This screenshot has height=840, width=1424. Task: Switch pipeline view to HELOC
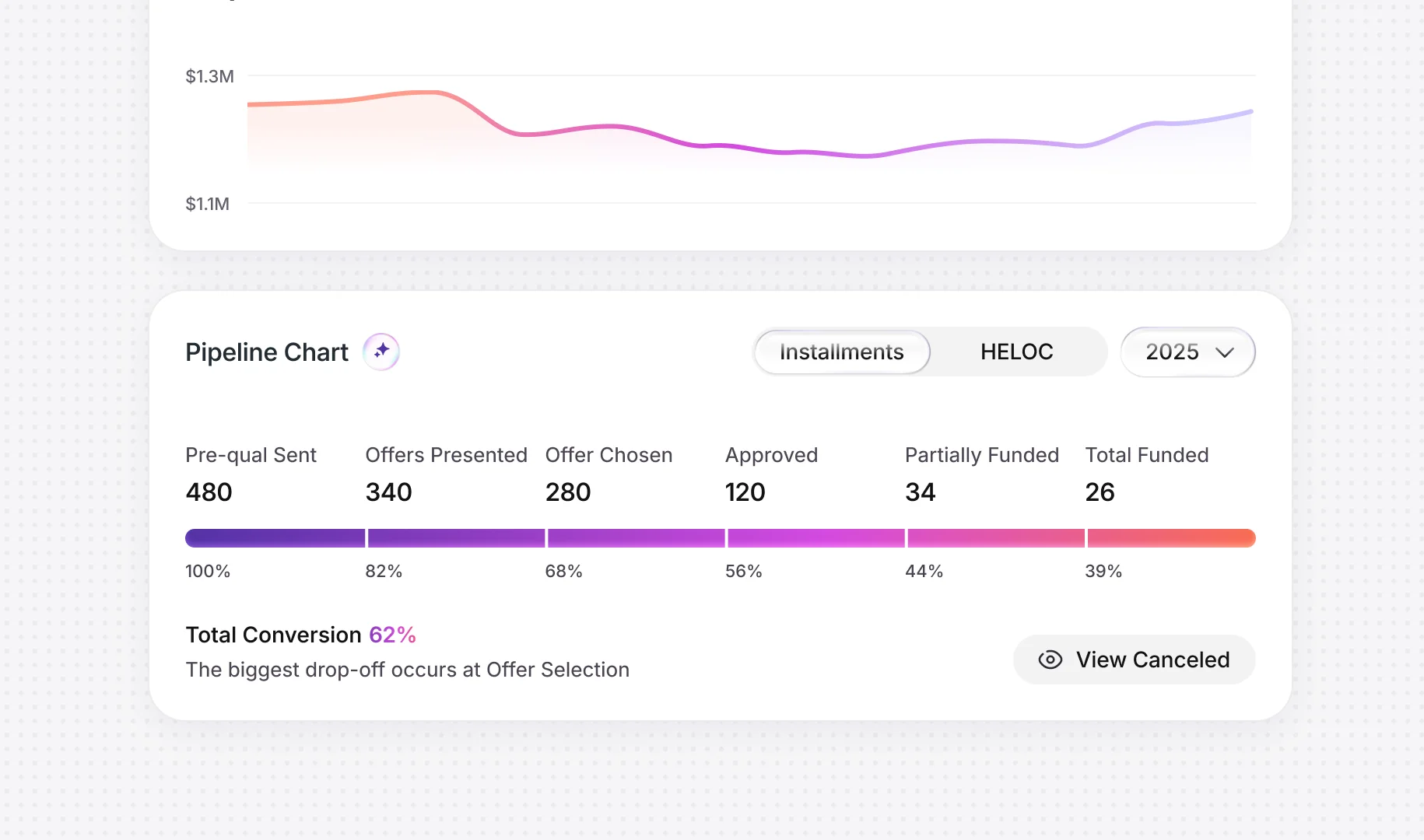pyautogui.click(x=1016, y=352)
